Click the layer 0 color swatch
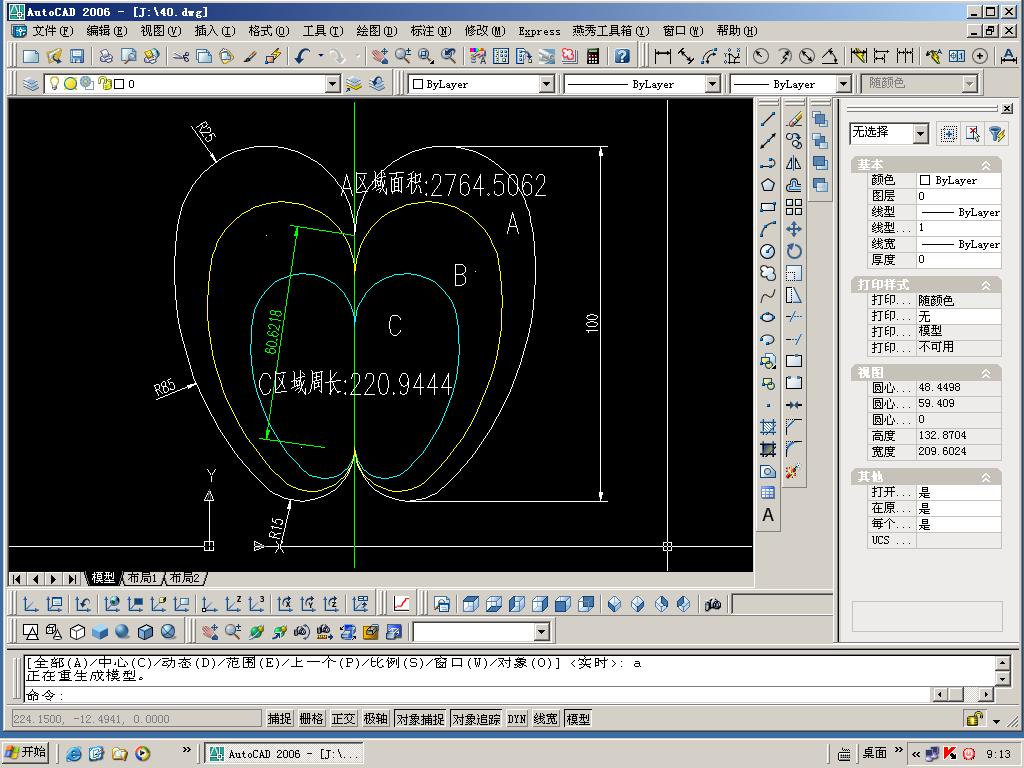 (119, 84)
